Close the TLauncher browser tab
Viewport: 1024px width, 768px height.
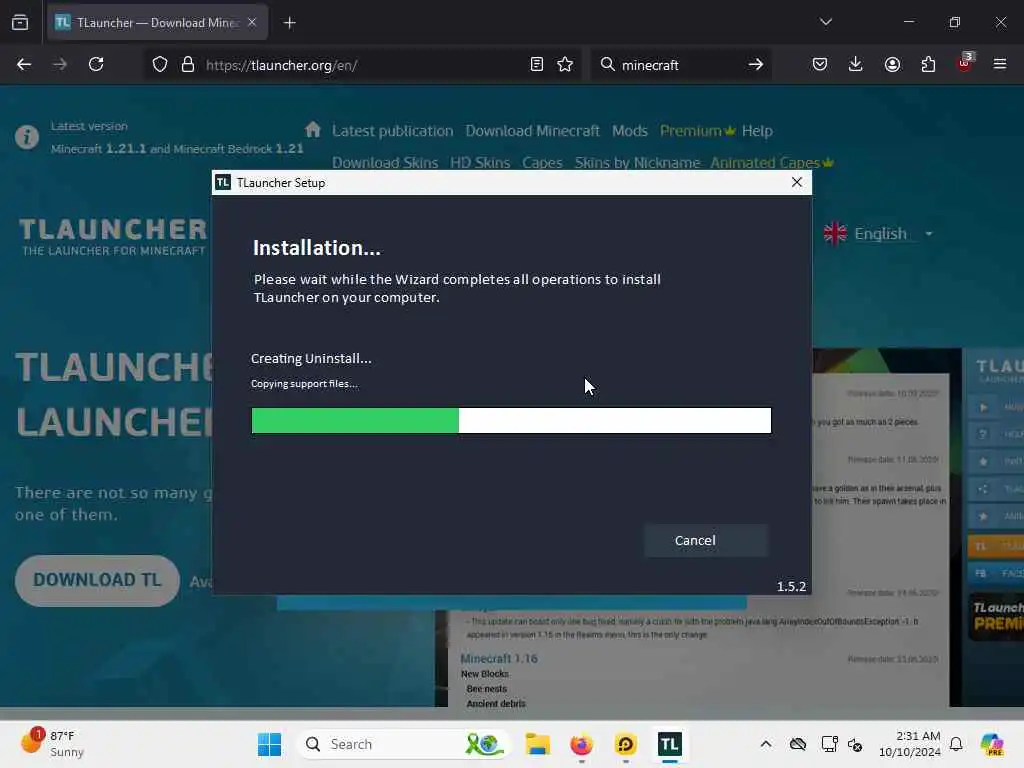pos(252,22)
